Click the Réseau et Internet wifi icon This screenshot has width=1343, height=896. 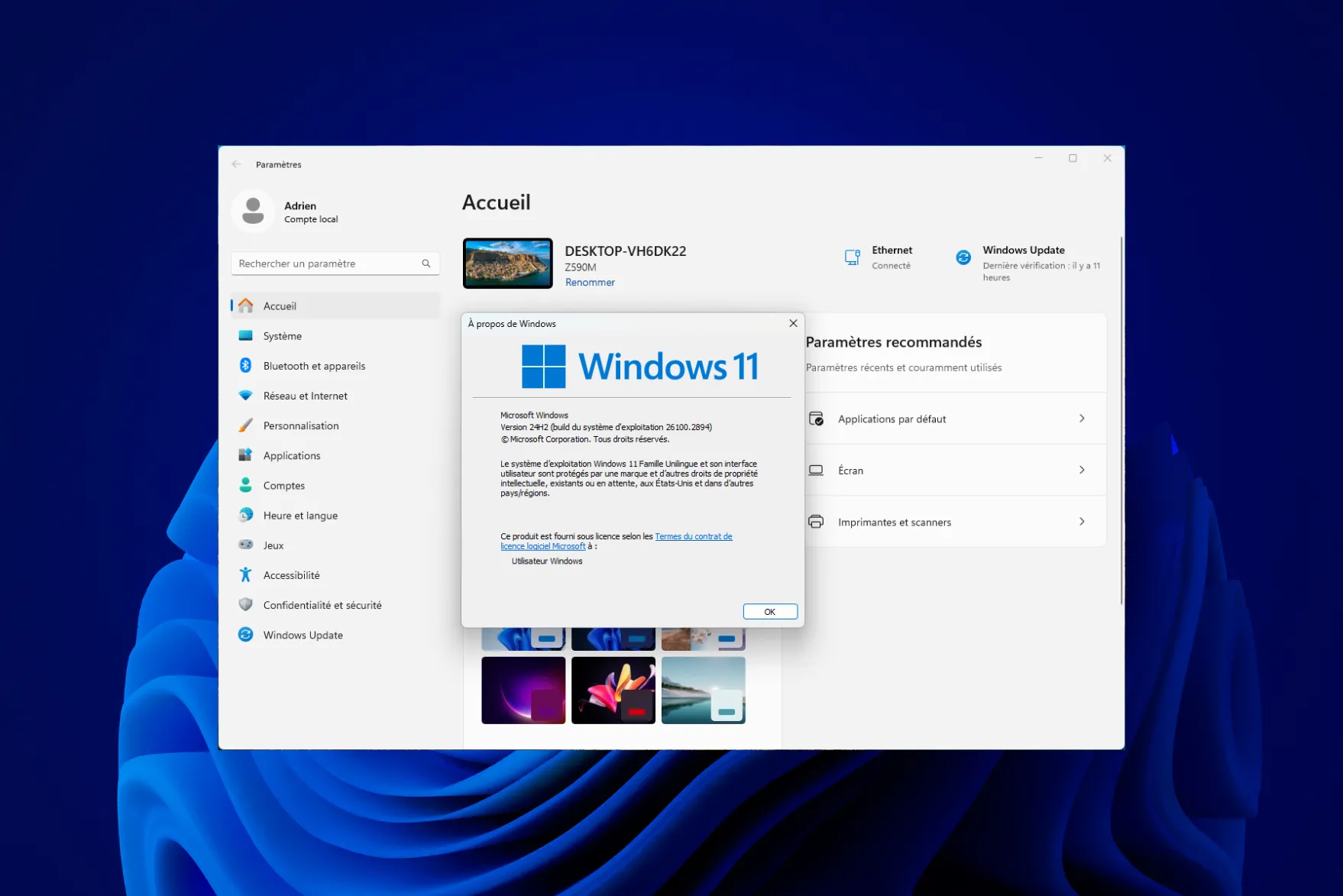coord(245,395)
